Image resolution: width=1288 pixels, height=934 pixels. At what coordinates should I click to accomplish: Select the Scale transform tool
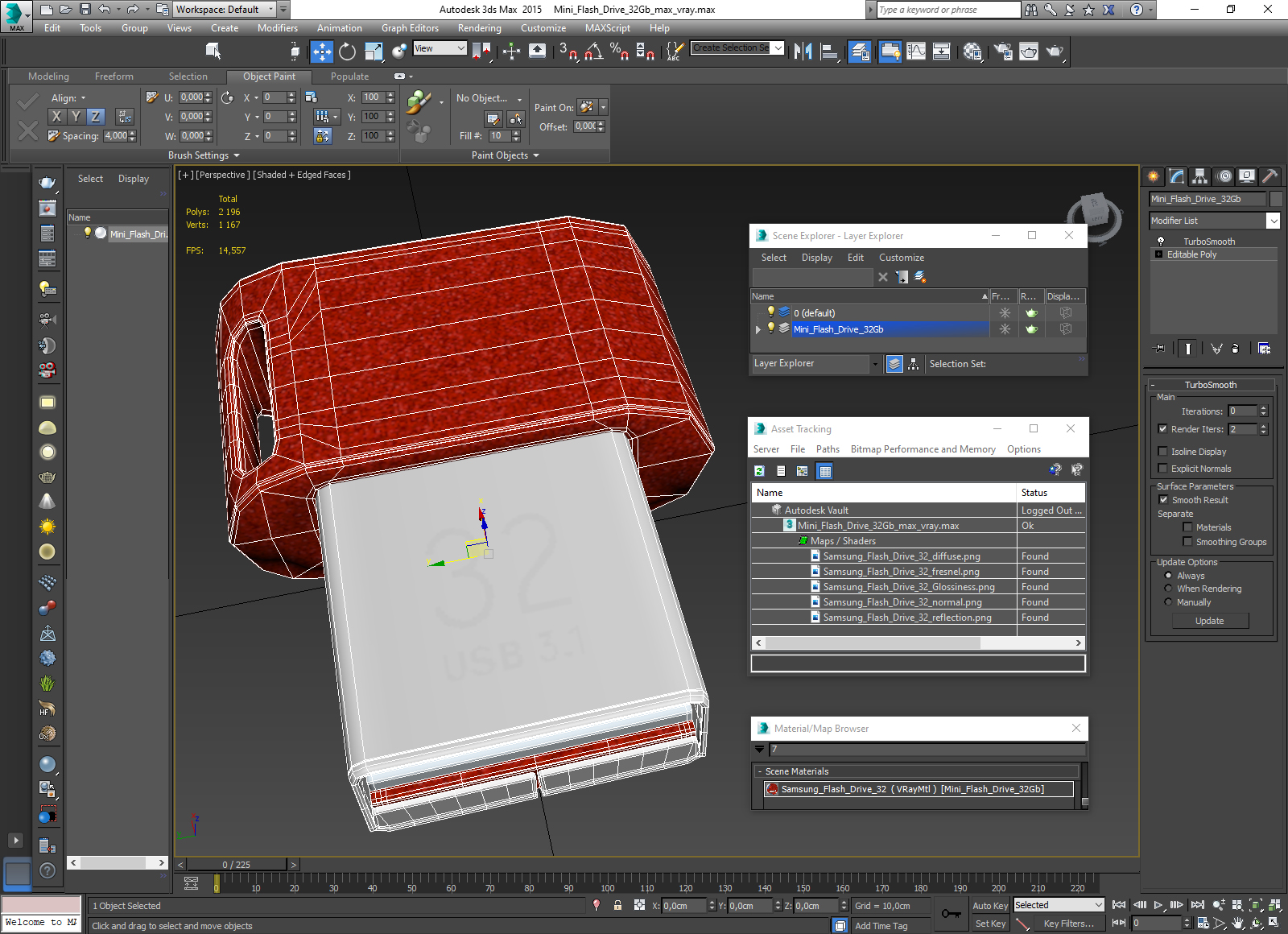(x=374, y=52)
